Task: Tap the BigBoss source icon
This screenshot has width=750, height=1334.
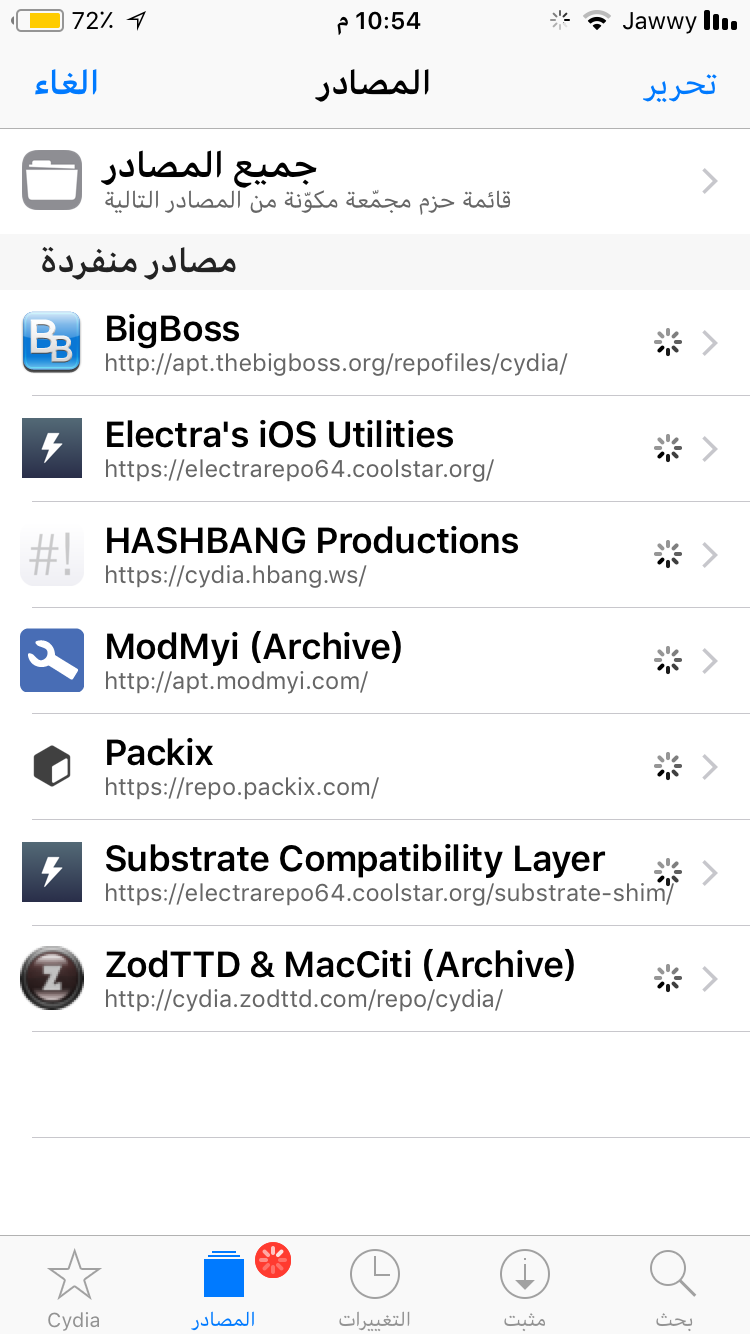Action: [x=52, y=343]
